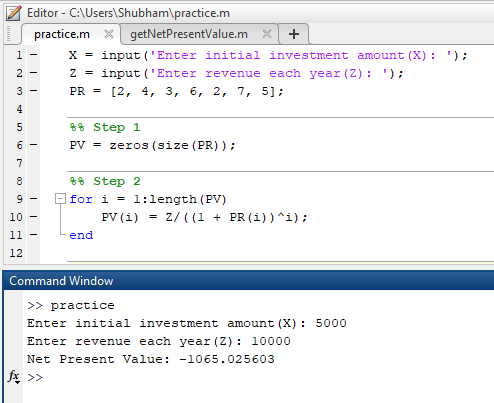Set breakpoint dash on line 1
Image resolution: width=494 pixels, height=403 pixels.
[34, 55]
